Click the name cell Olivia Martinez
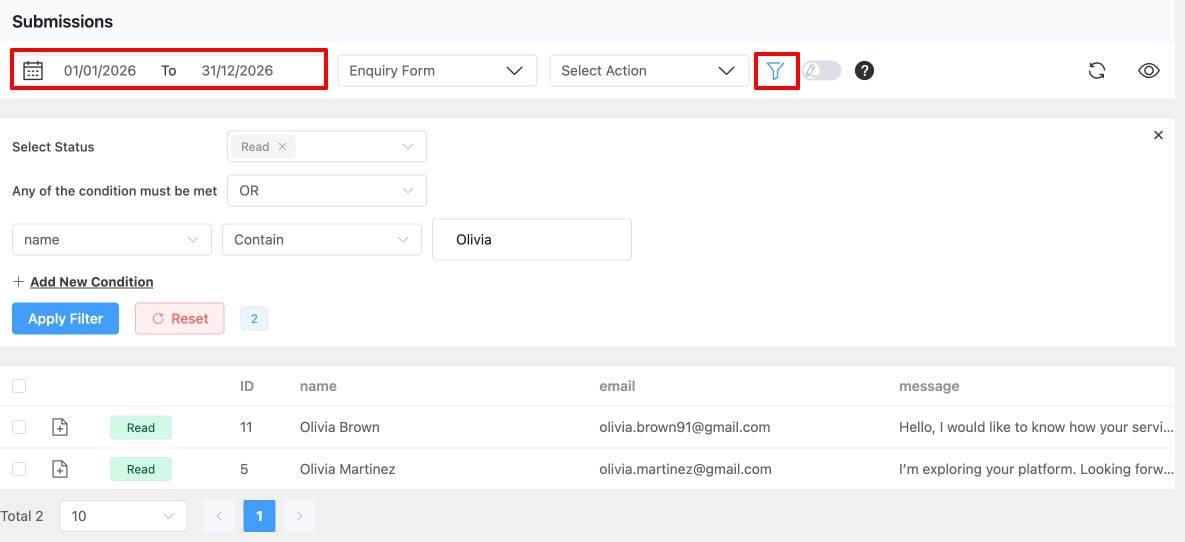Image resolution: width=1185 pixels, height=542 pixels. coord(348,469)
